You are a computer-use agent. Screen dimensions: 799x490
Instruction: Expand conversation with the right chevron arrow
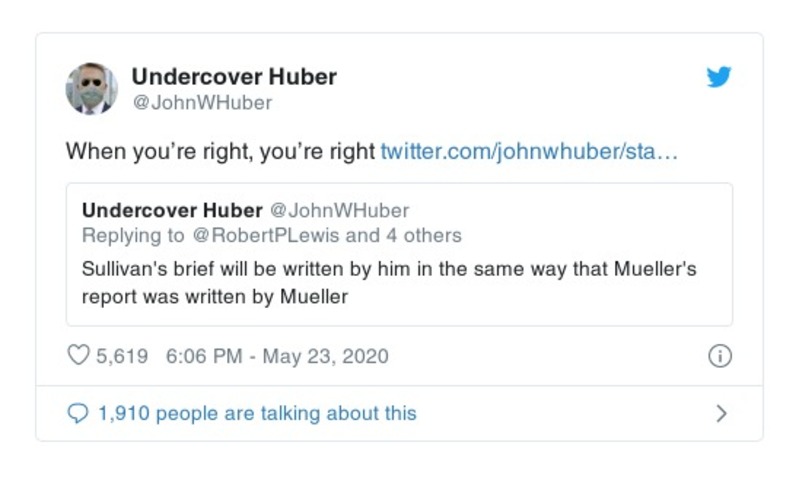click(x=722, y=413)
